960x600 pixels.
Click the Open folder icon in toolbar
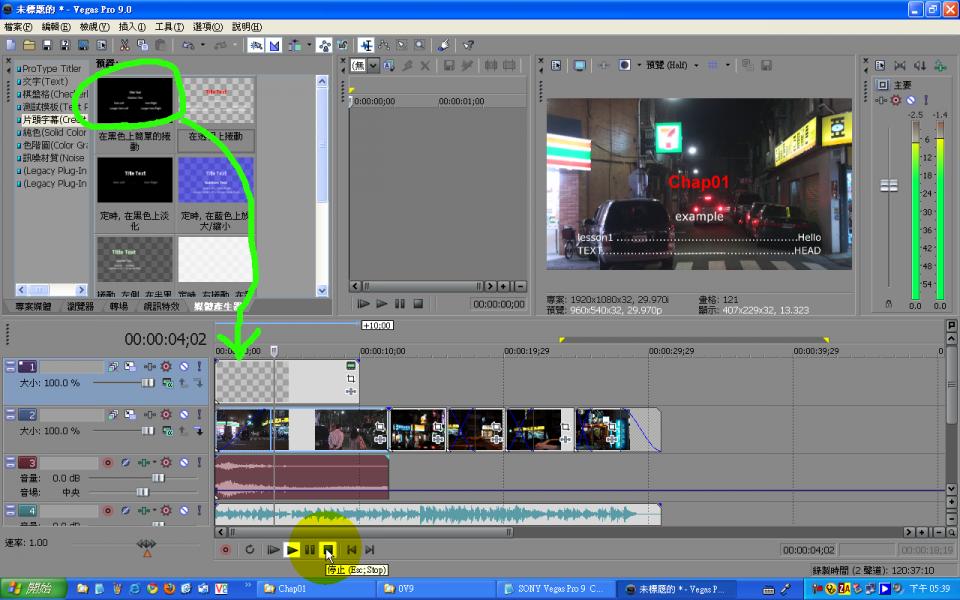pyautogui.click(x=29, y=45)
